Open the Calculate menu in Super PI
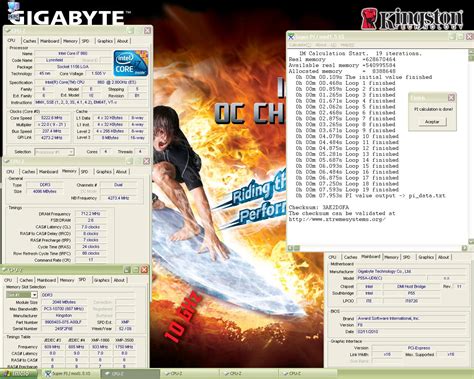The height and width of the screenshot is (379, 474). (300, 45)
